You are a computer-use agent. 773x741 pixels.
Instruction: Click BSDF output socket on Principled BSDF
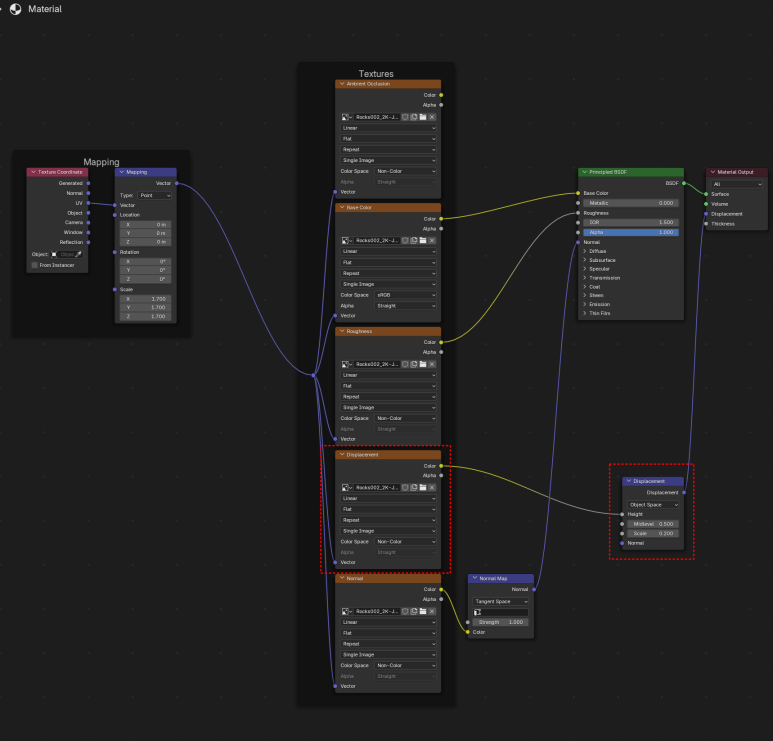click(x=684, y=183)
